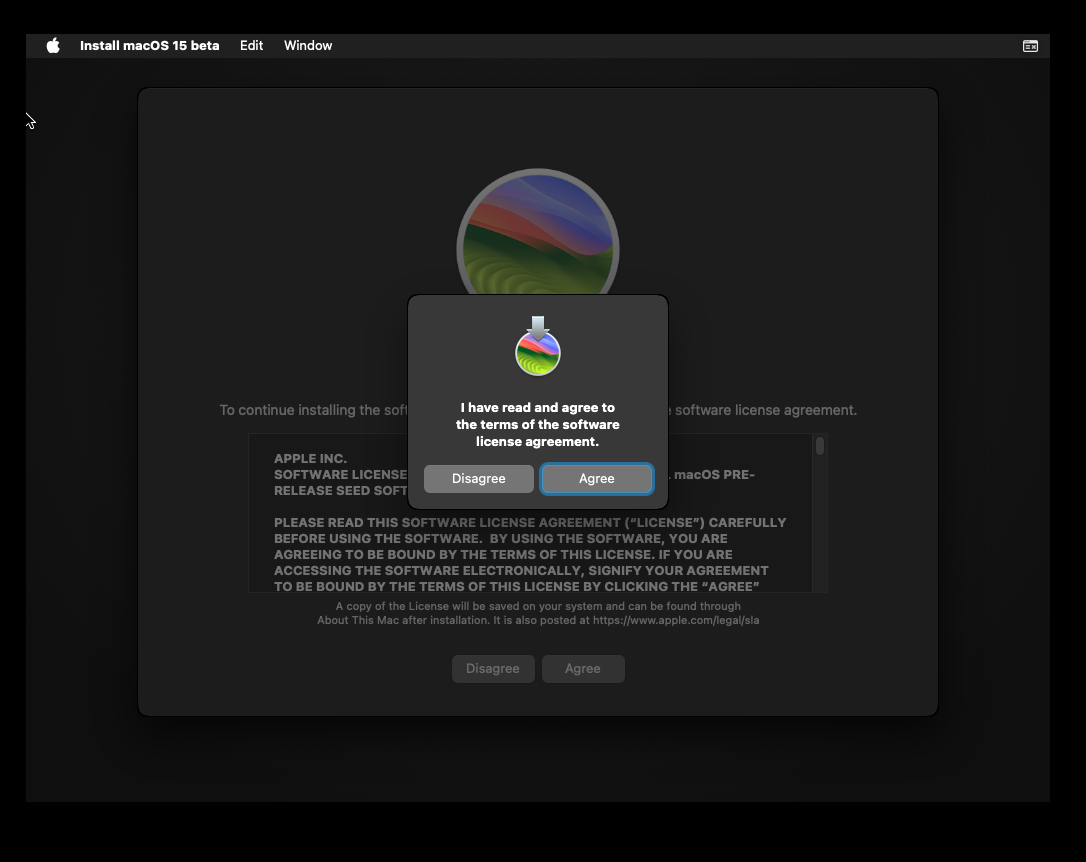Image resolution: width=1086 pixels, height=862 pixels.
Task: Click 'I have read and agree' dialog text
Action: tap(537, 424)
